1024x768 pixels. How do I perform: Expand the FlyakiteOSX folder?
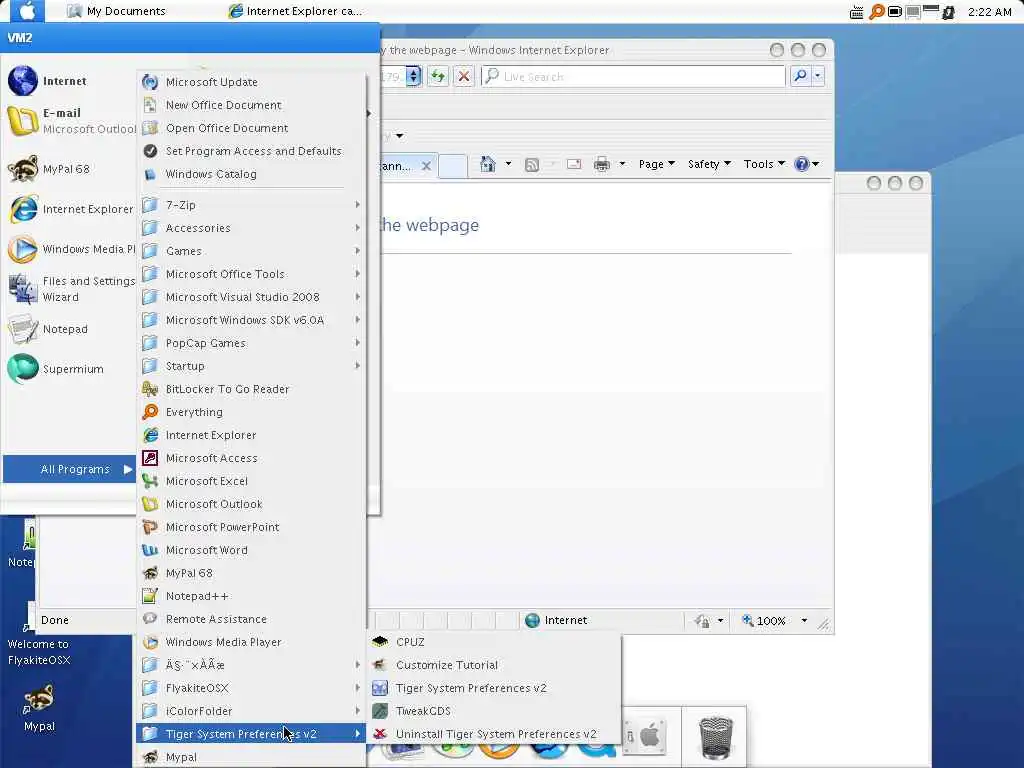point(251,688)
